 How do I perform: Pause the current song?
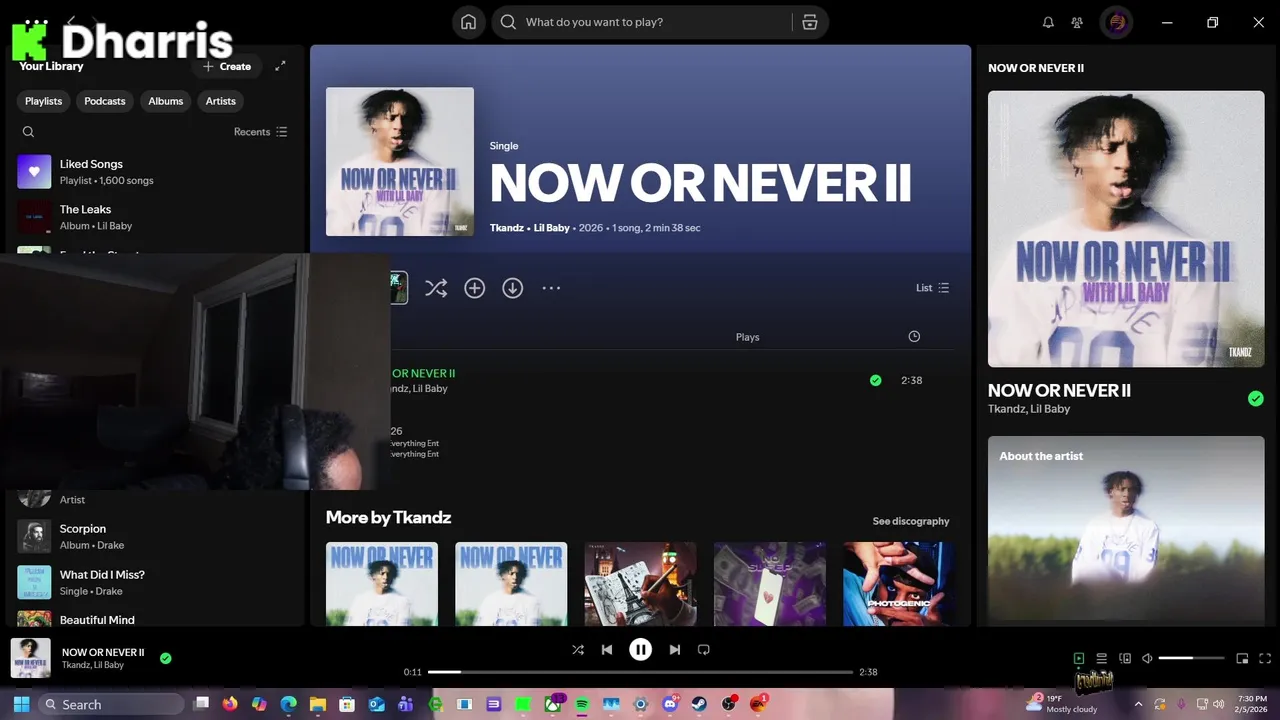click(641, 650)
